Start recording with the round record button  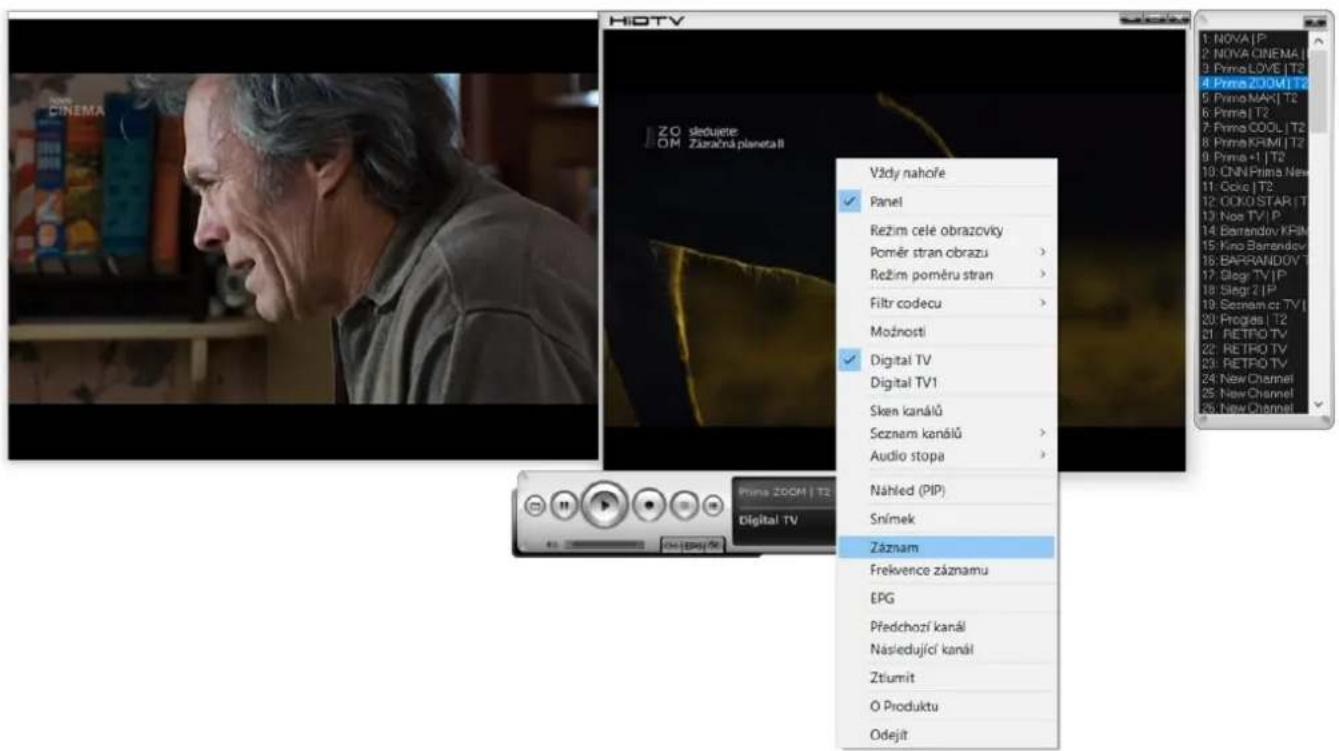(648, 506)
